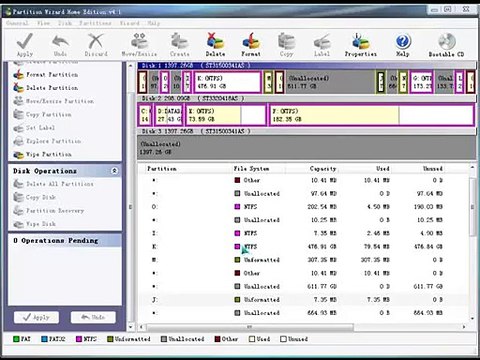This screenshot has width=480, height=360.
Task: Choose Partition Recovery in the sidebar
Action: pyautogui.click(x=49, y=211)
